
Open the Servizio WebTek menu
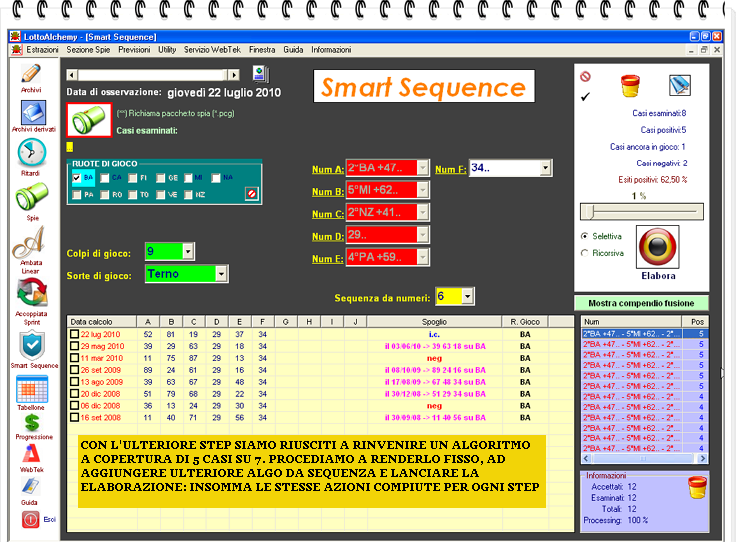[212, 50]
